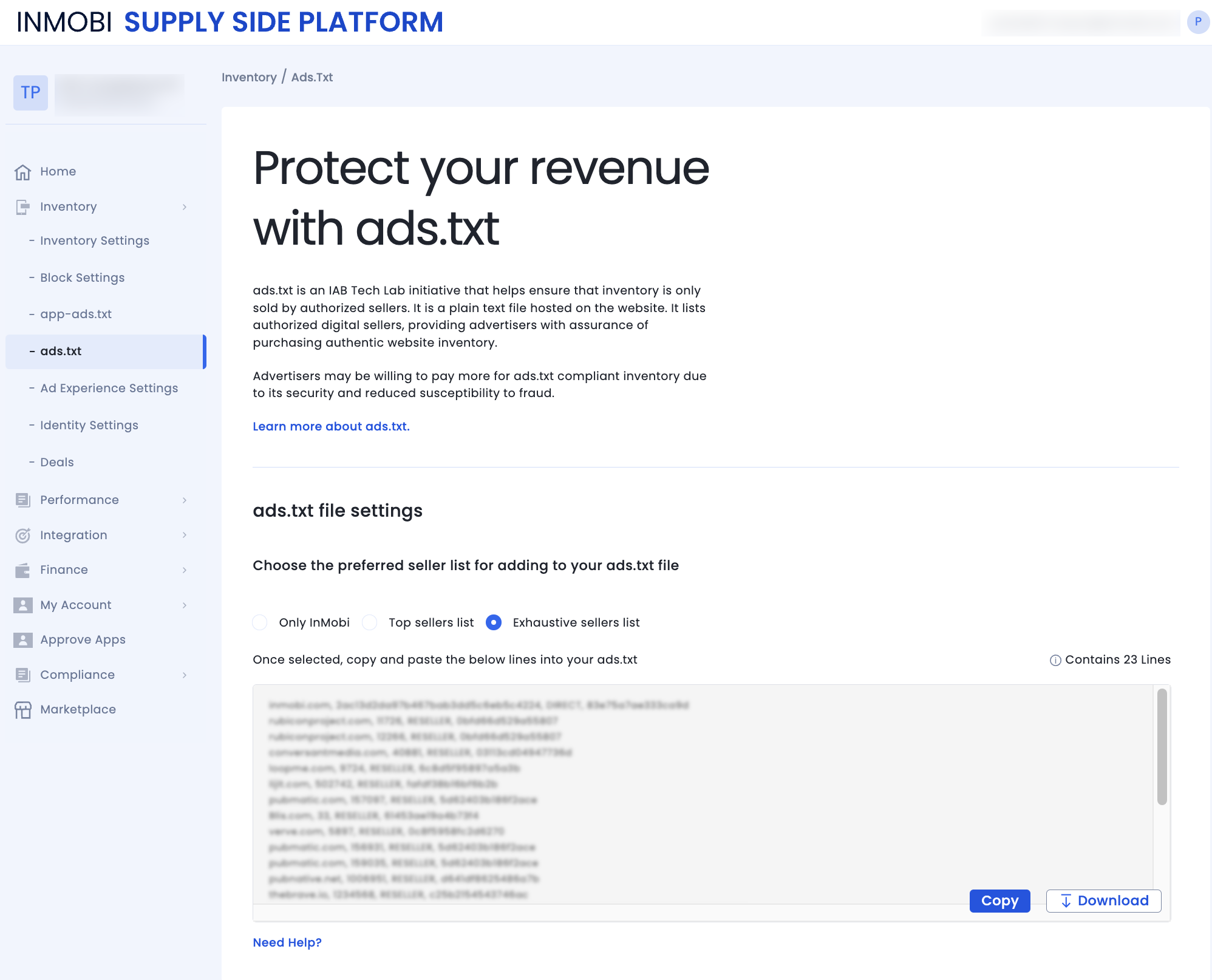Click the info icon beside Contains 23 Lines

(1055, 660)
